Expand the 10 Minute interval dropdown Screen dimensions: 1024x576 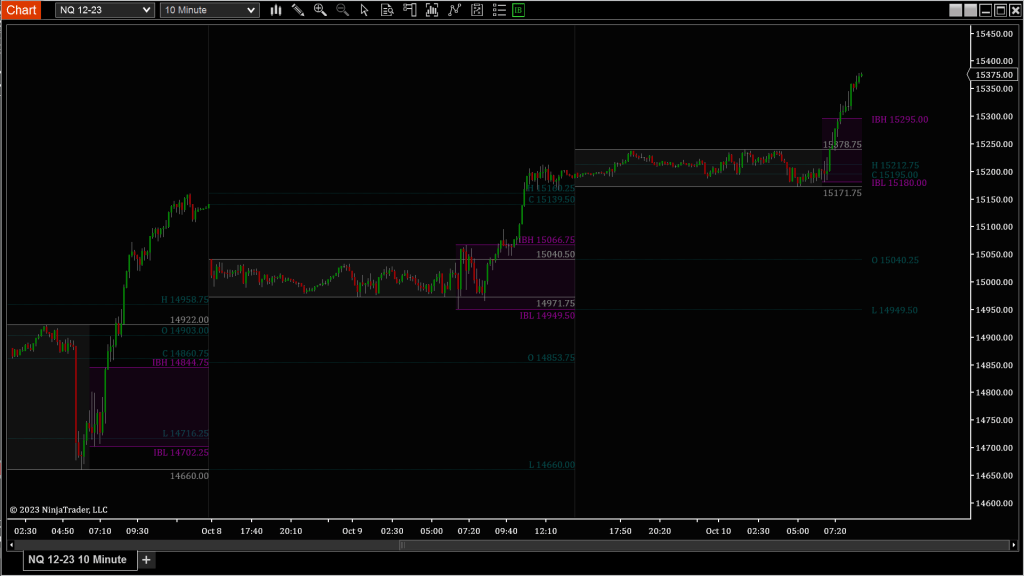210,10
